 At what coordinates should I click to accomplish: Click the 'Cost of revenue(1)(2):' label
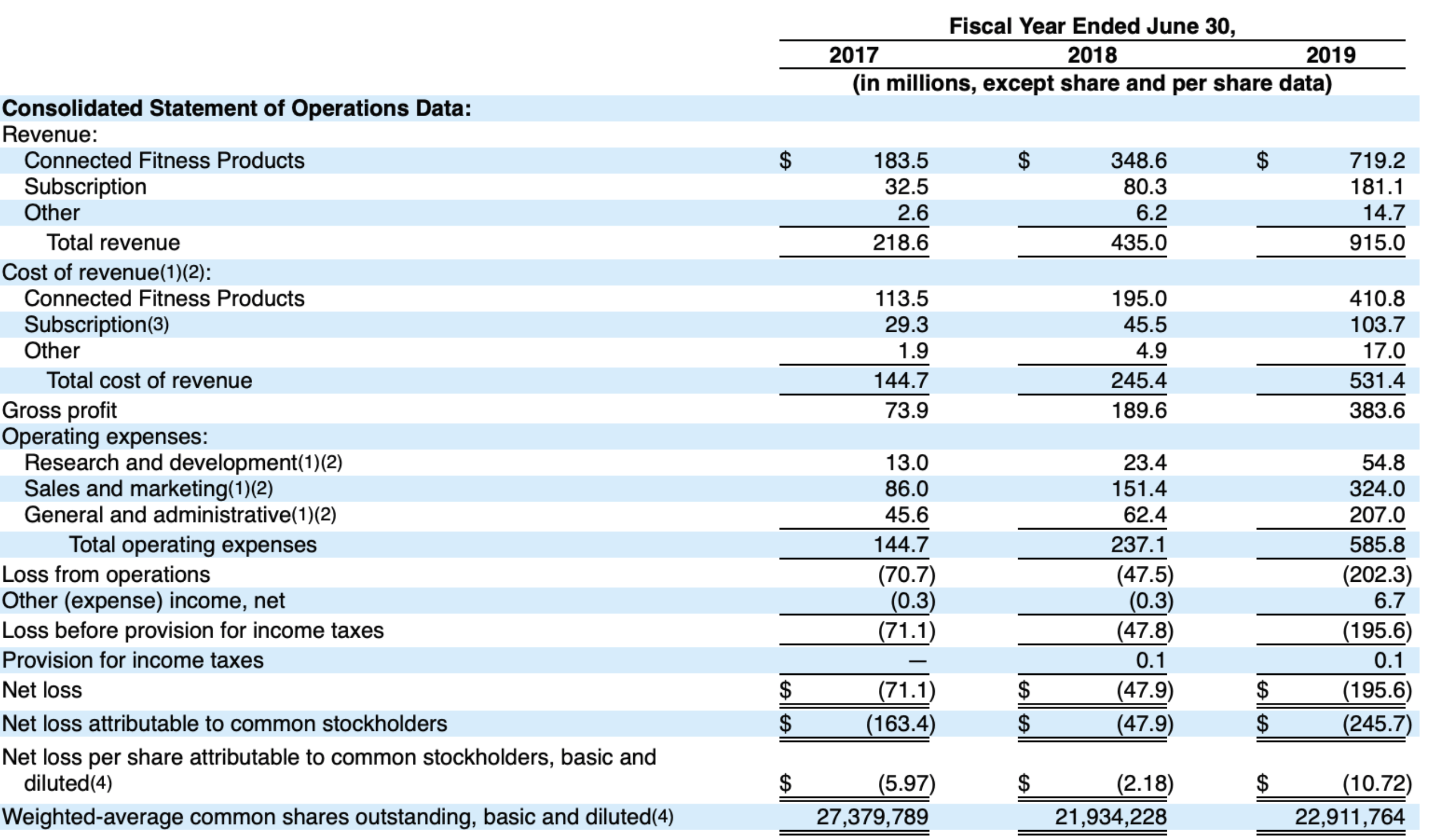click(x=107, y=273)
